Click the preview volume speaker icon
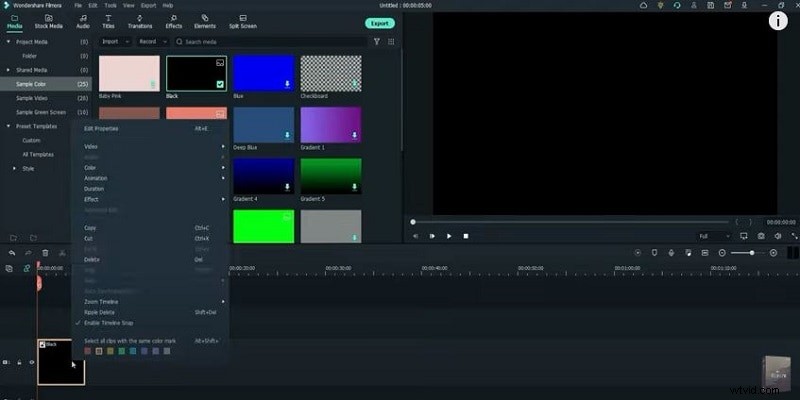Screen dimensions: 800x400 point(778,236)
